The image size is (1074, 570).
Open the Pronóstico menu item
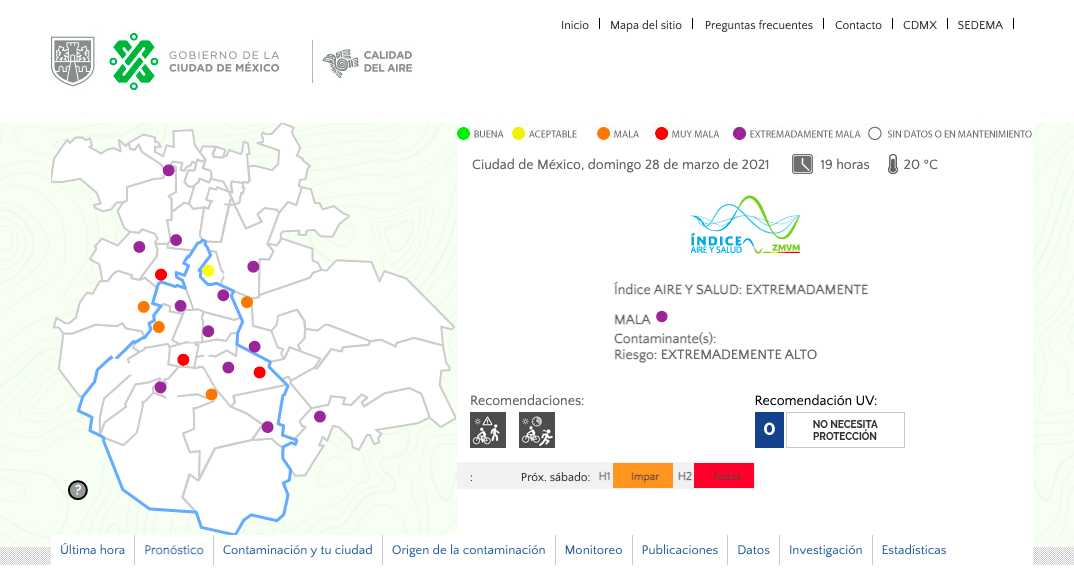click(173, 550)
